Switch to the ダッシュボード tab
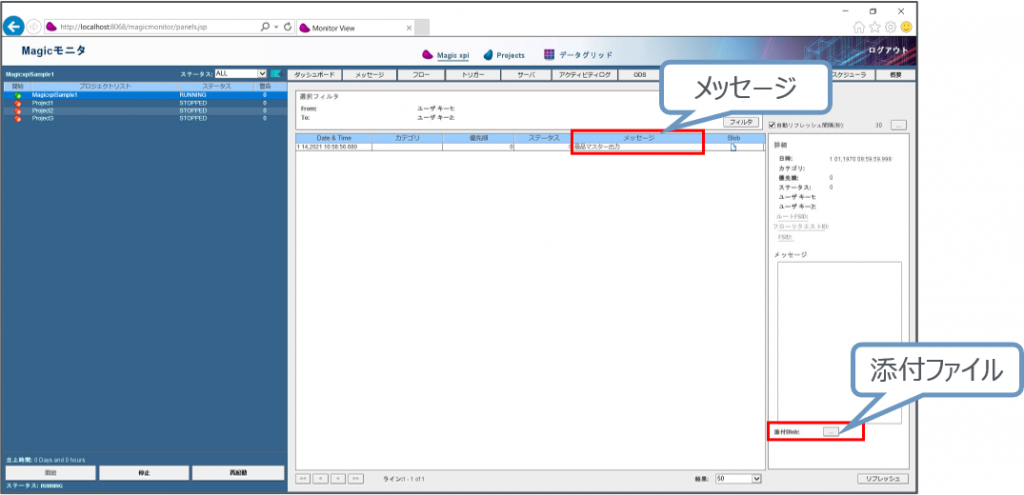The width and height of the screenshot is (1024, 495). pos(315,74)
